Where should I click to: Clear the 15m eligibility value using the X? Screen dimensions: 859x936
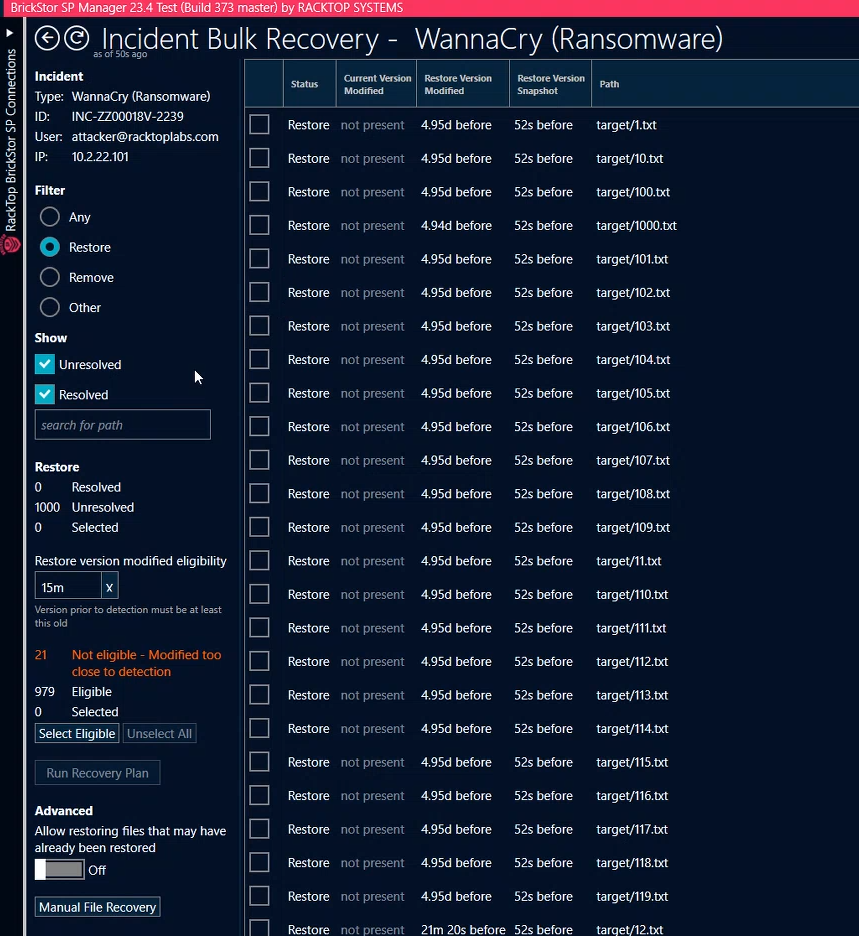(109, 584)
